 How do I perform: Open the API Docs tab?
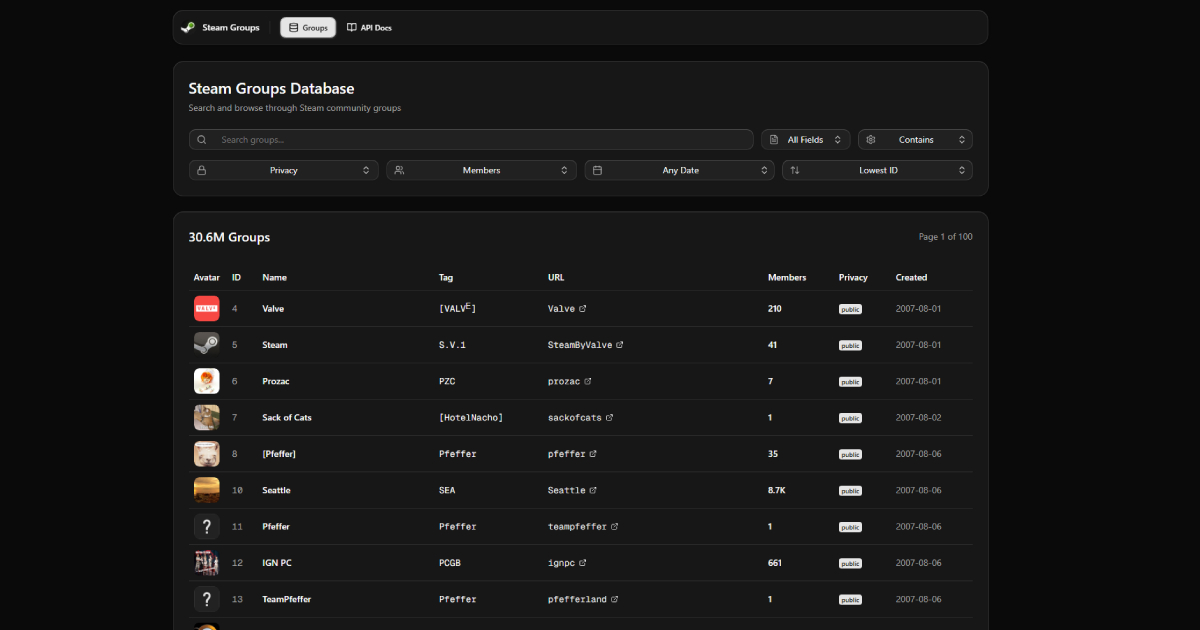(x=369, y=28)
